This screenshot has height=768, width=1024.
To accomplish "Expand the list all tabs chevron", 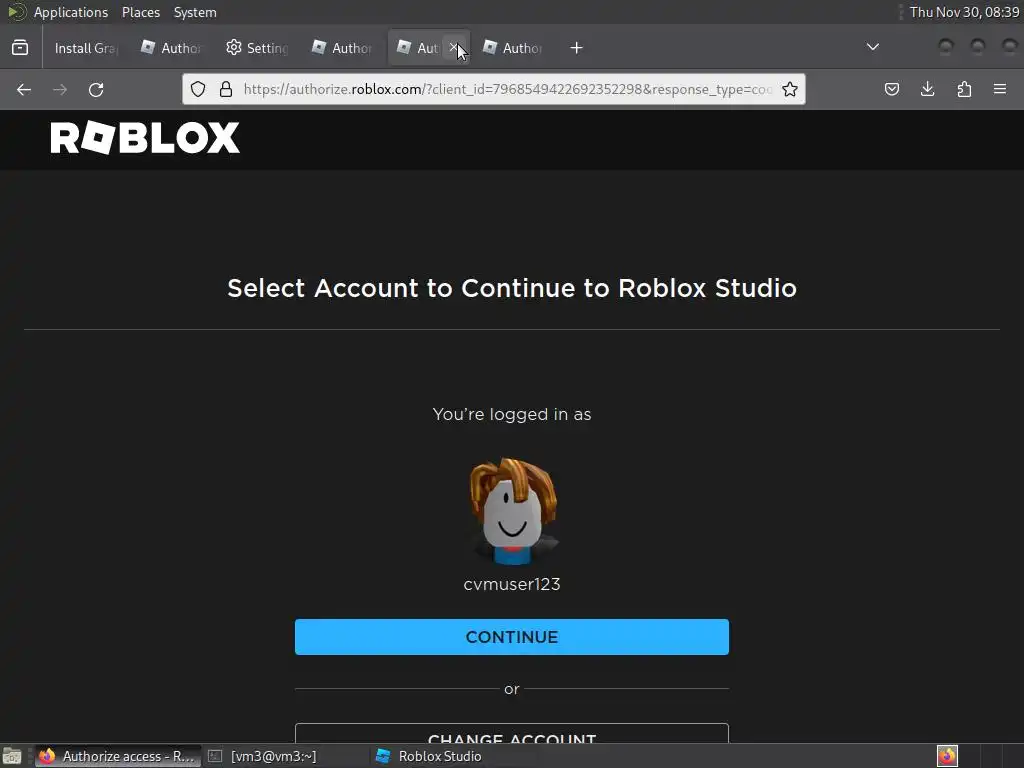I will click(872, 47).
